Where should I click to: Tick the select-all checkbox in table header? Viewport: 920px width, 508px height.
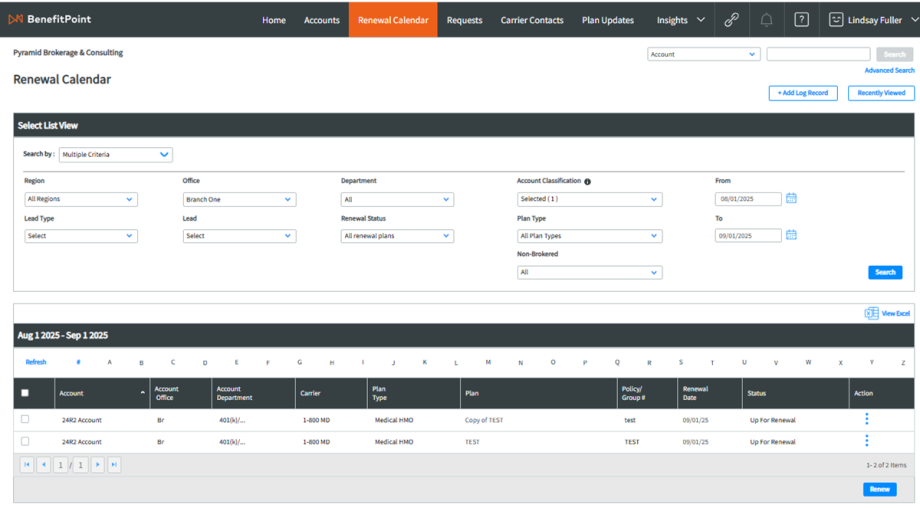coord(25,393)
